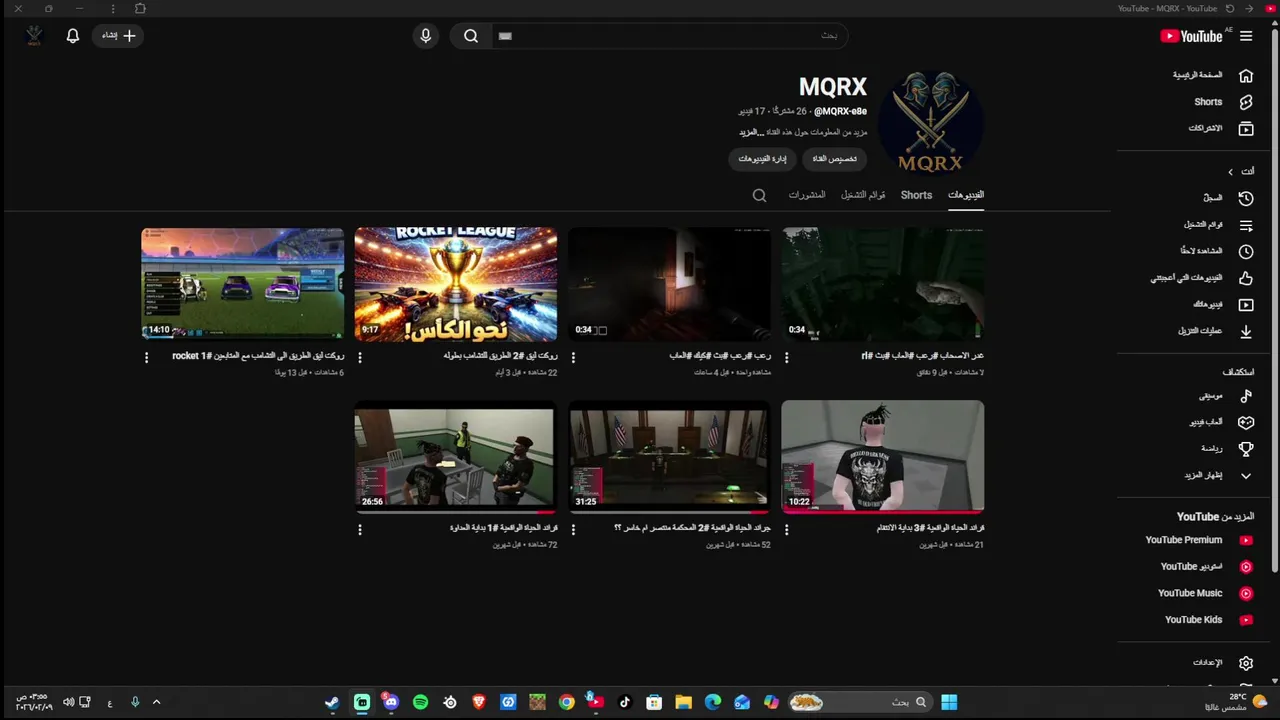
Task: Click the search magnifier button
Action: pos(471,36)
